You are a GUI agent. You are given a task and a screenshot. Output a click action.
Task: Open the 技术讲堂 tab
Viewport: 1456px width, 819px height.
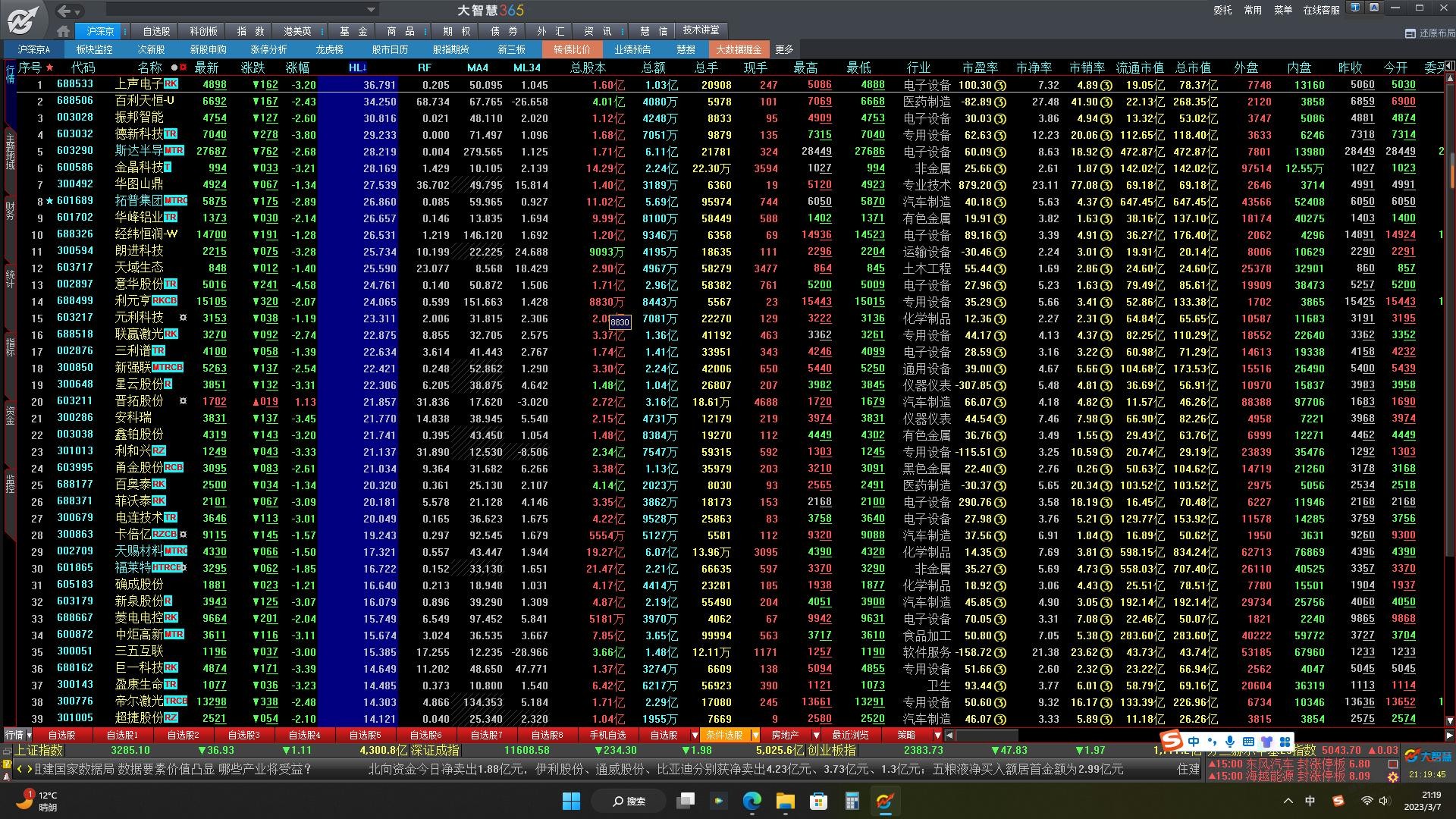701,30
